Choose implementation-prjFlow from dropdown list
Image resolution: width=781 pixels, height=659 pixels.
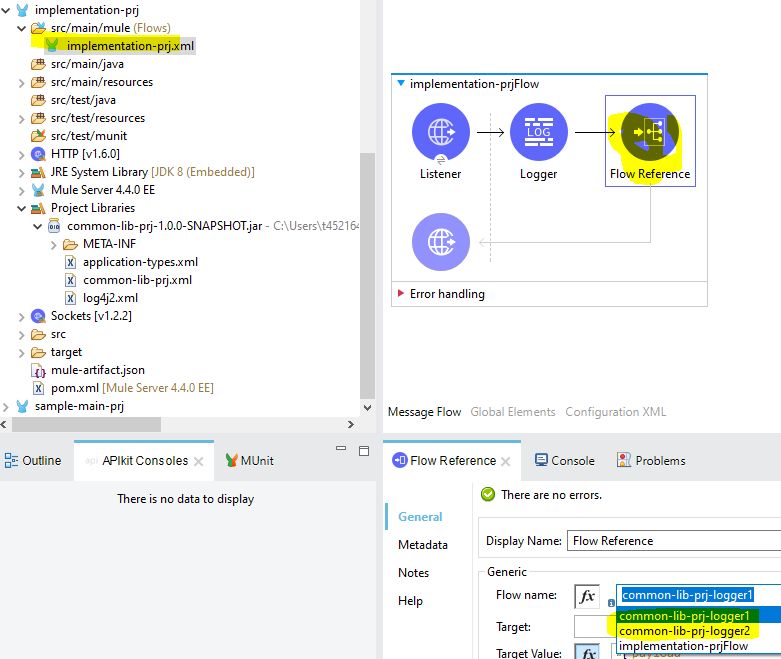click(x=698, y=646)
